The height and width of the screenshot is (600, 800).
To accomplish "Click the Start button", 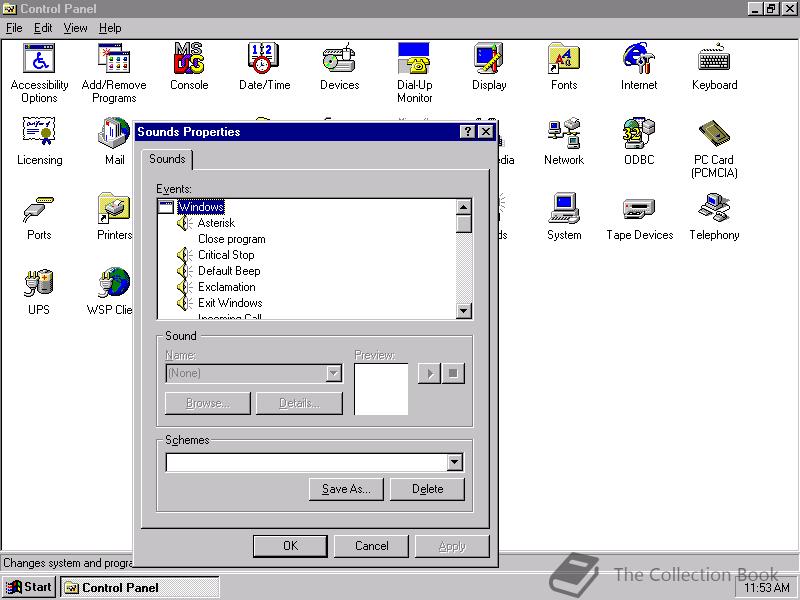I will point(29,587).
